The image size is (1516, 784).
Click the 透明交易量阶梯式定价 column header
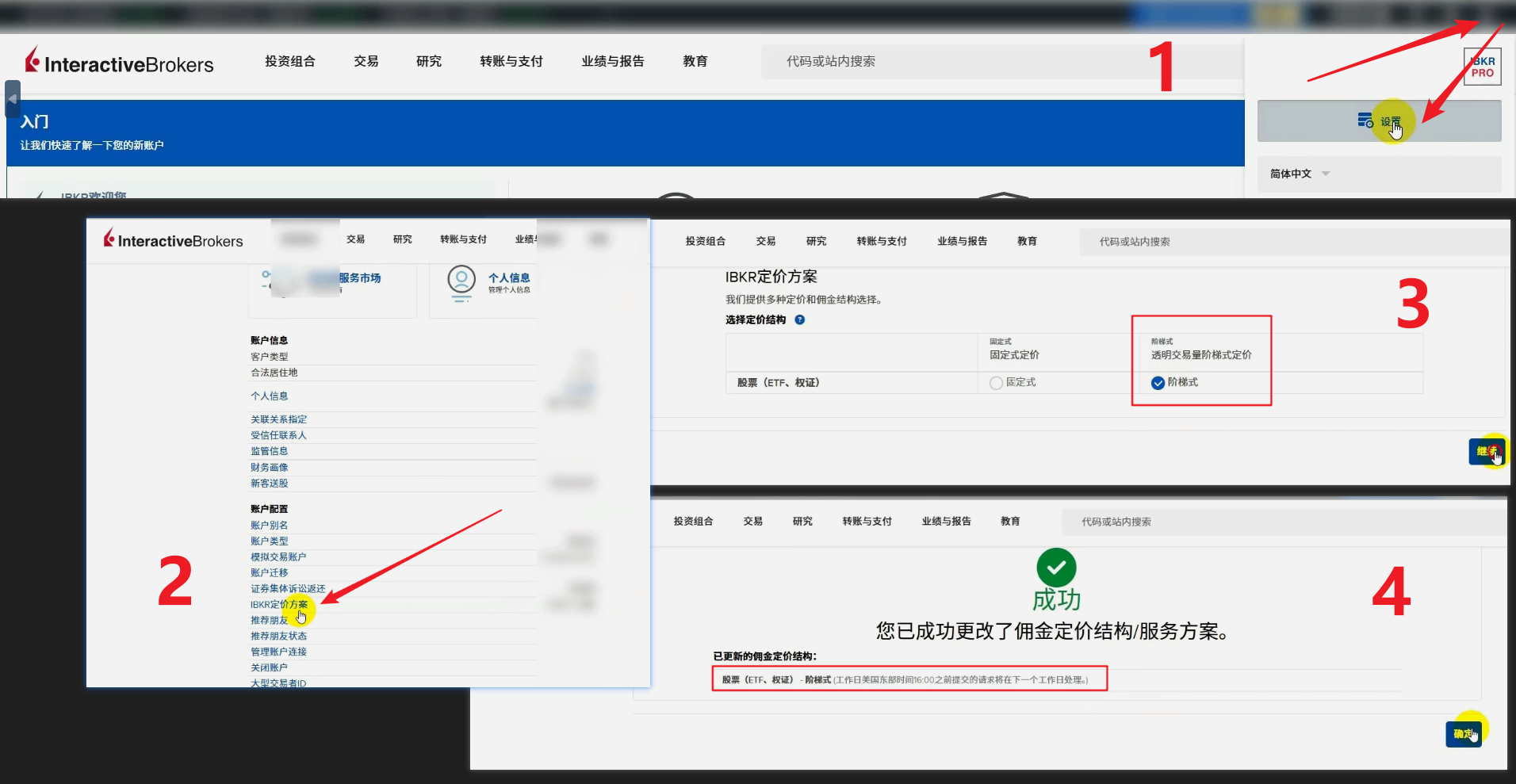(x=1201, y=355)
